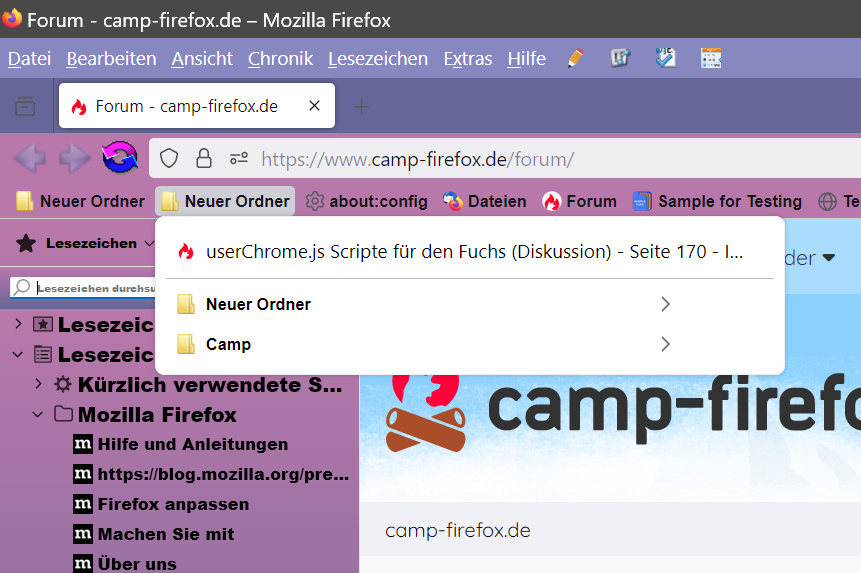Open the Lesezeichen sidebar switcher dropdown
This screenshot has width=861, height=573.
click(85, 243)
